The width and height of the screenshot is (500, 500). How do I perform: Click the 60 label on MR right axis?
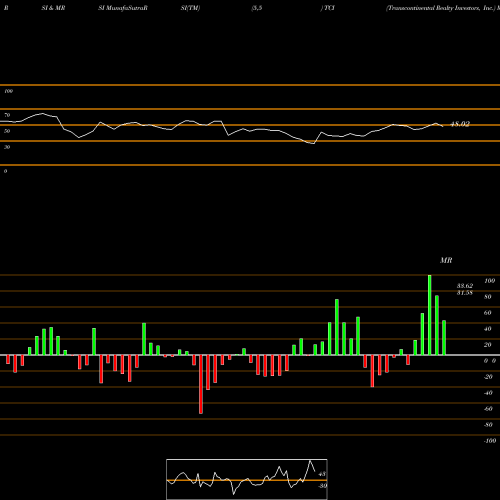(488, 313)
